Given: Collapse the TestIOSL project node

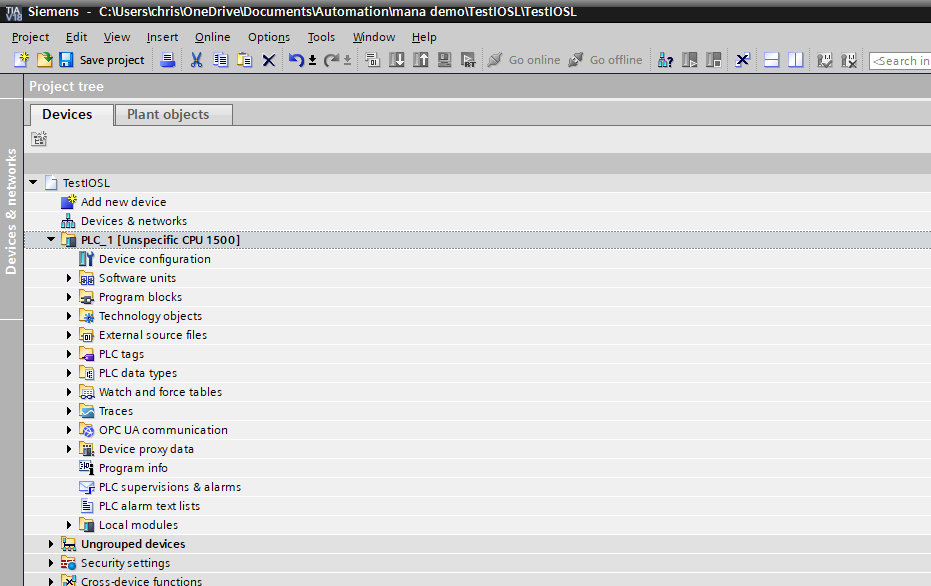Looking at the screenshot, I should tap(33, 182).
